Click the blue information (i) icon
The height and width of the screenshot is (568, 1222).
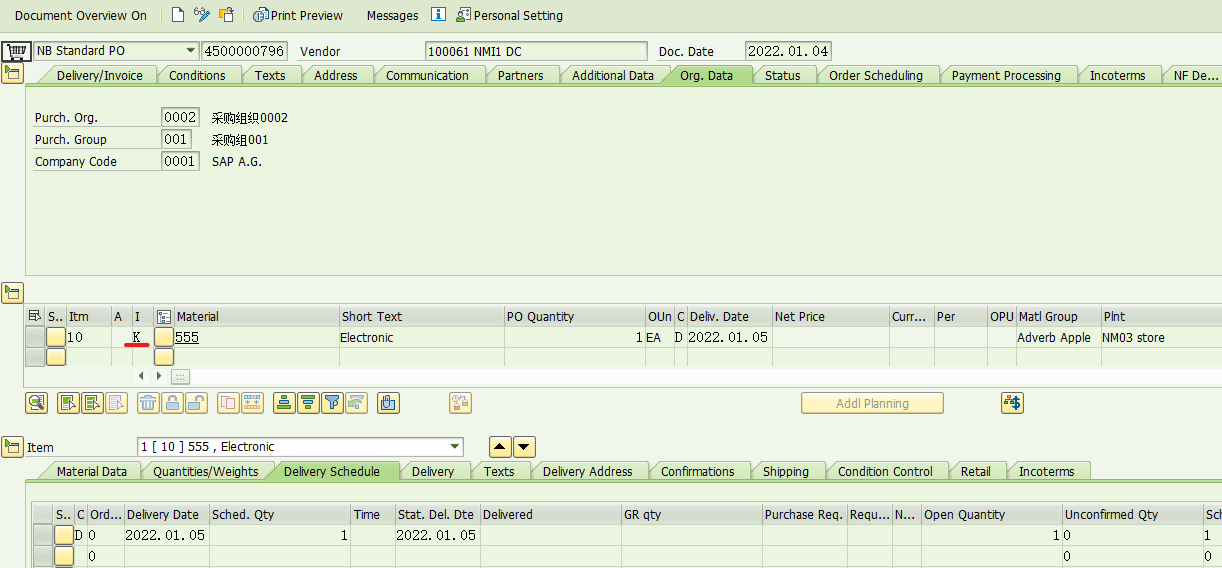(438, 15)
